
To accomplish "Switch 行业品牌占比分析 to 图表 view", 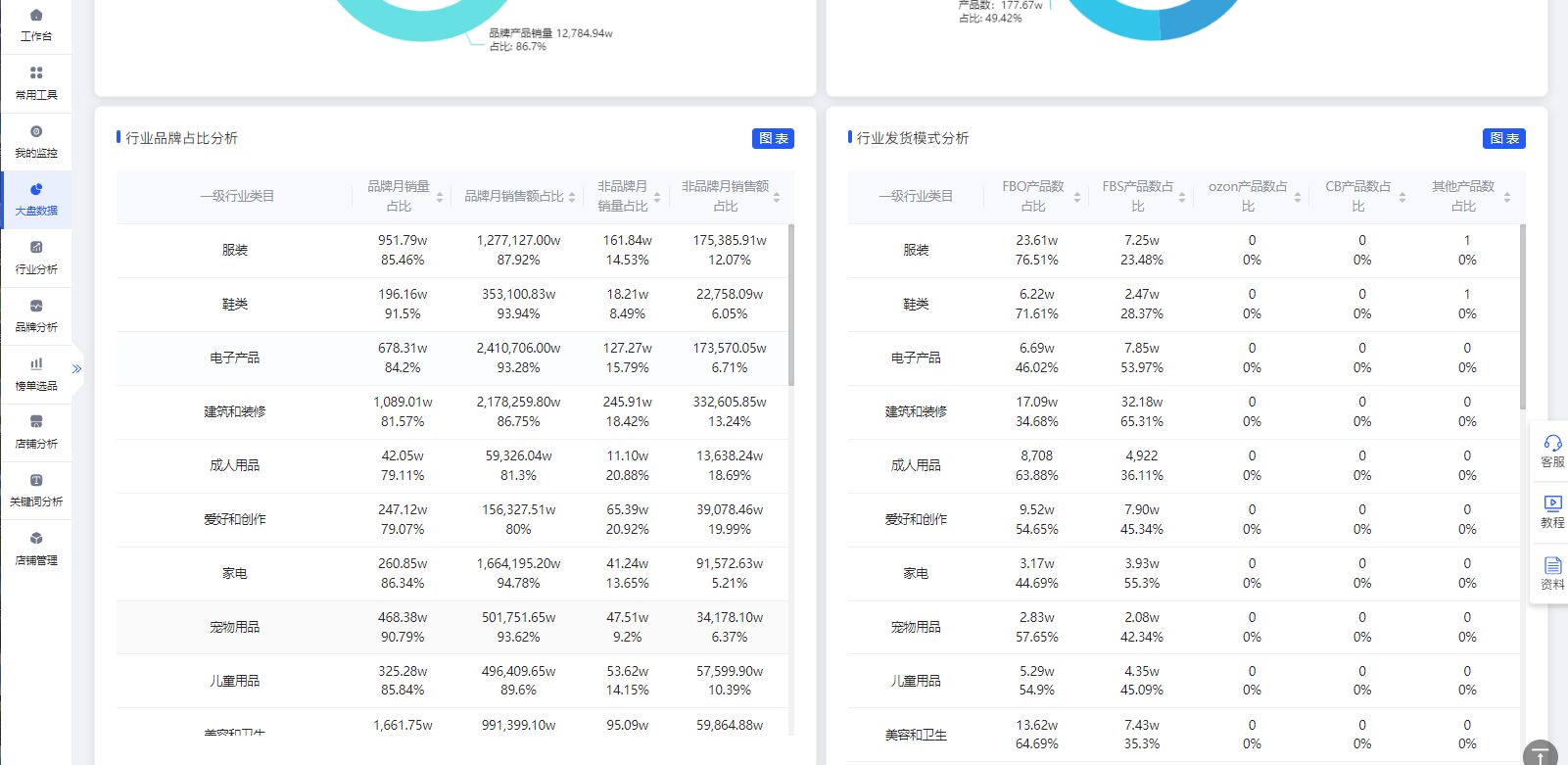I will 773,139.
